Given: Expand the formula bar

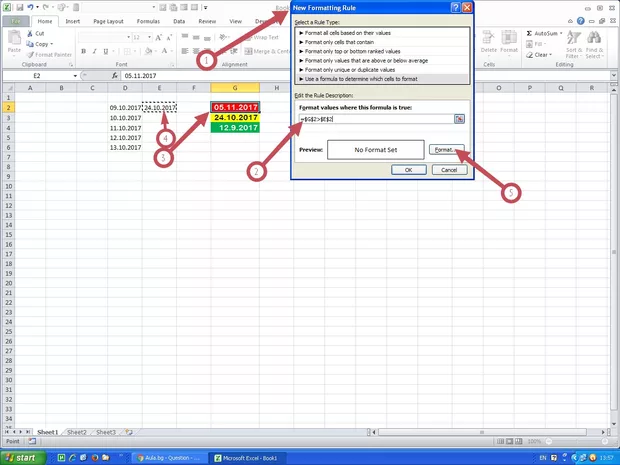Looking at the screenshot, I should (614, 76).
